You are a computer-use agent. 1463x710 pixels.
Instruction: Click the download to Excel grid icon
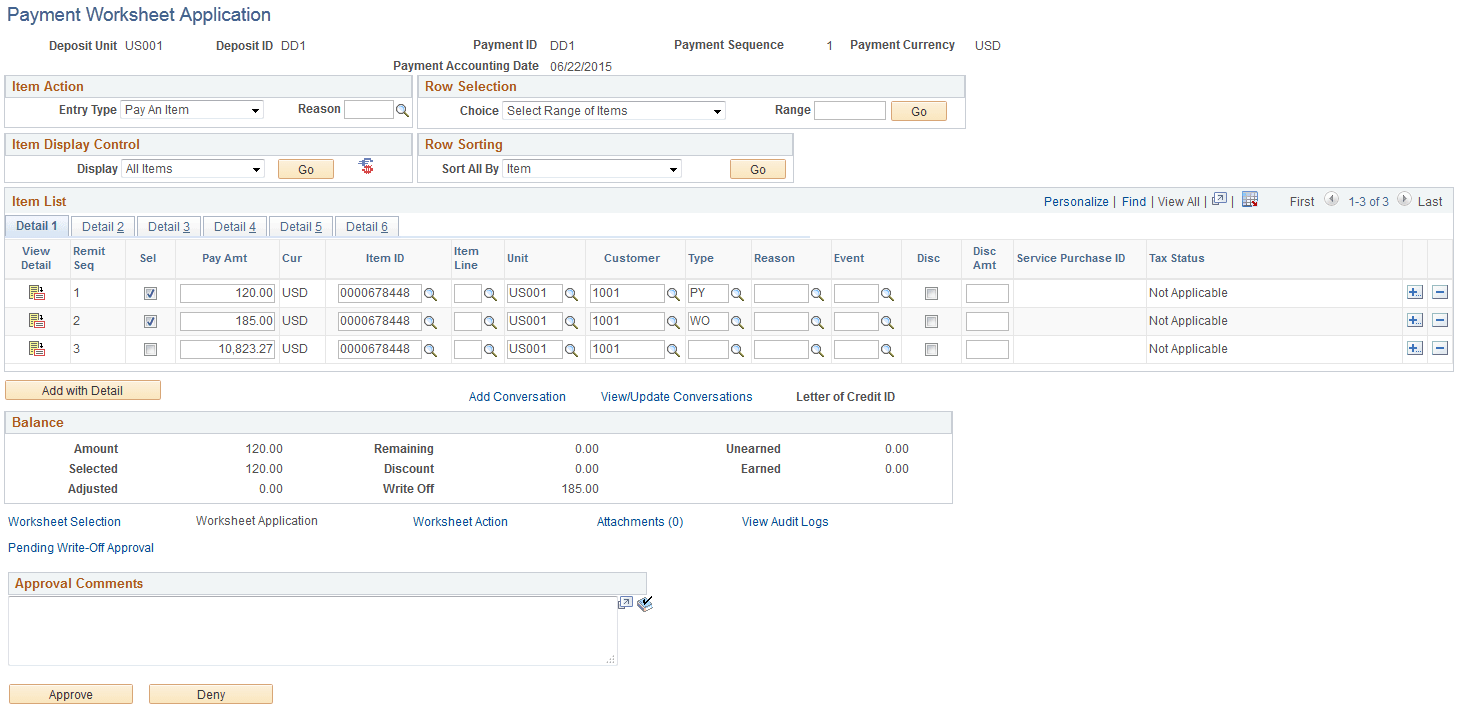(1250, 200)
